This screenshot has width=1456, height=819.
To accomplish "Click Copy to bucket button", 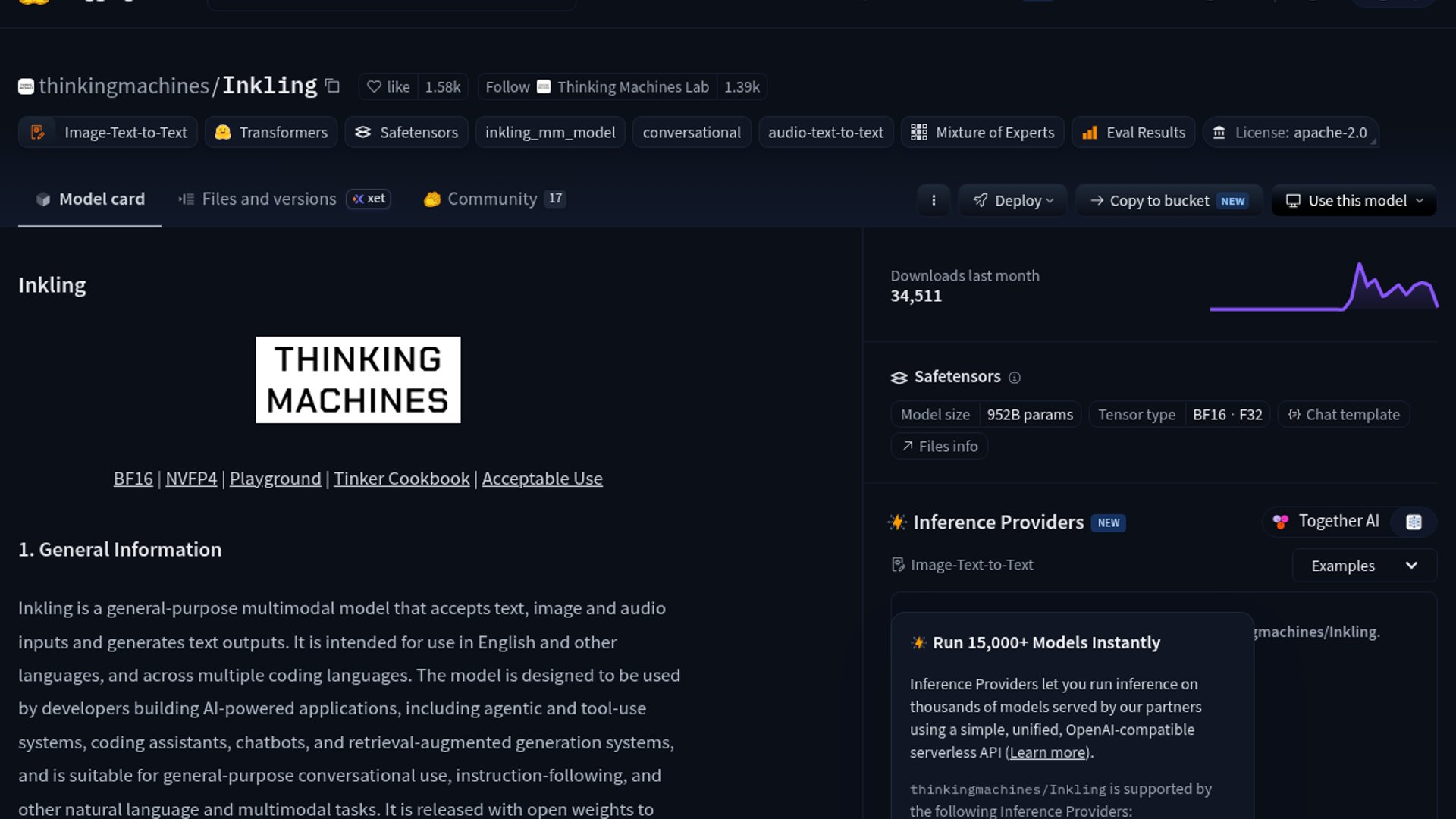I will [1169, 200].
